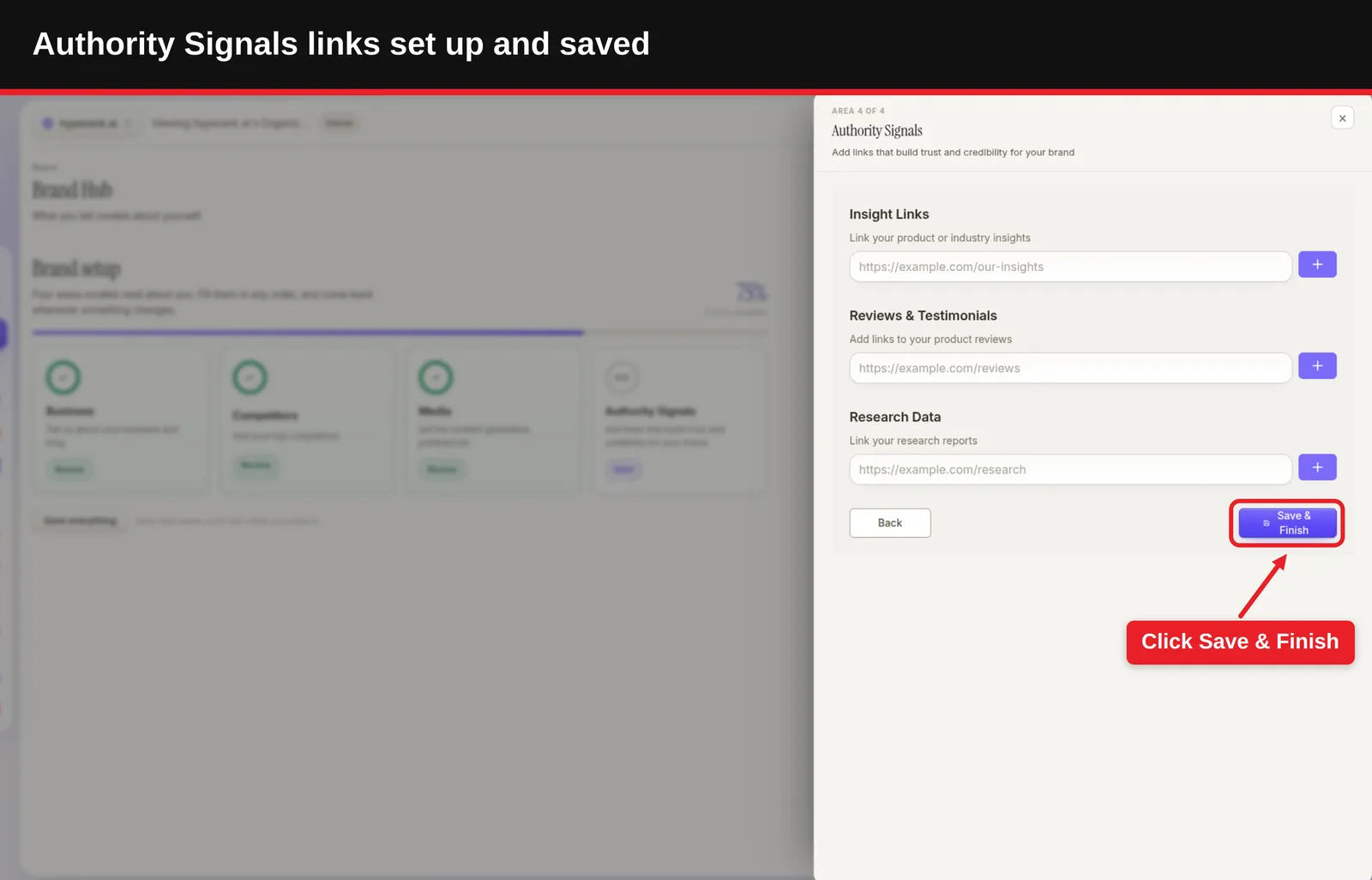The width and height of the screenshot is (1372, 880).
Task: Click the Brand setup progress bar
Action: click(400, 333)
